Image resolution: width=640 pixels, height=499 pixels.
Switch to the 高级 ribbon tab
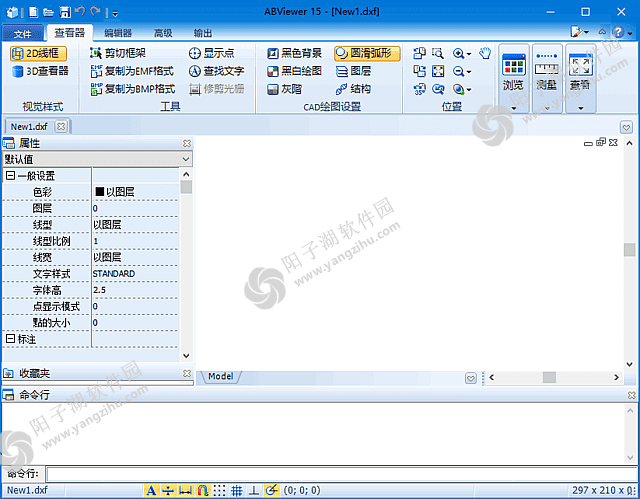163,33
